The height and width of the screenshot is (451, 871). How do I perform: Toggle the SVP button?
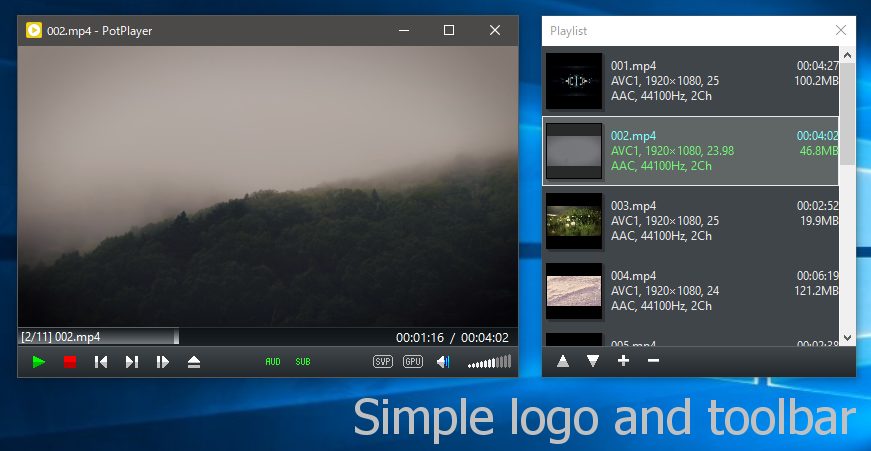pos(383,362)
